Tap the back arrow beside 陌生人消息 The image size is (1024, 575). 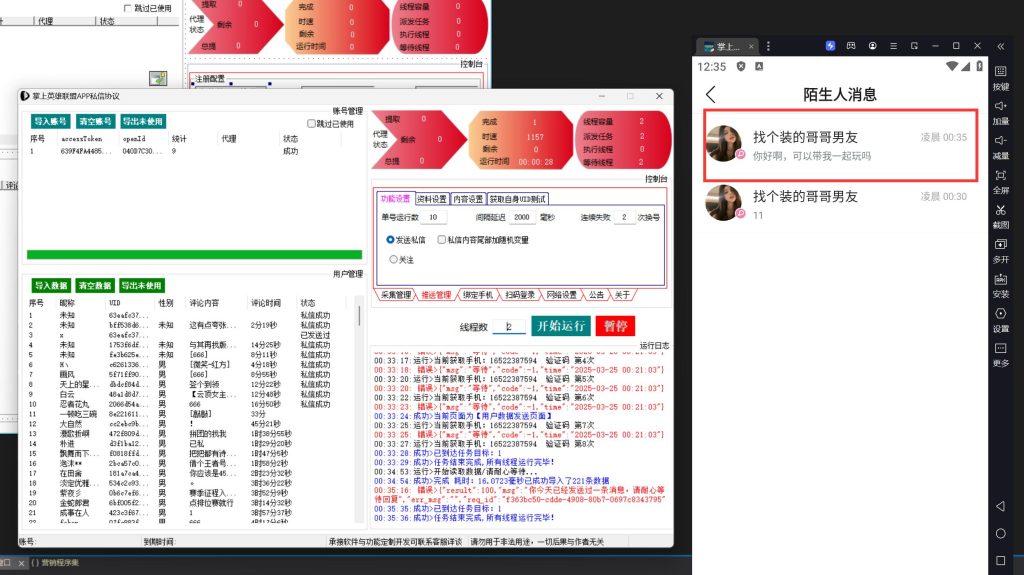click(x=711, y=95)
